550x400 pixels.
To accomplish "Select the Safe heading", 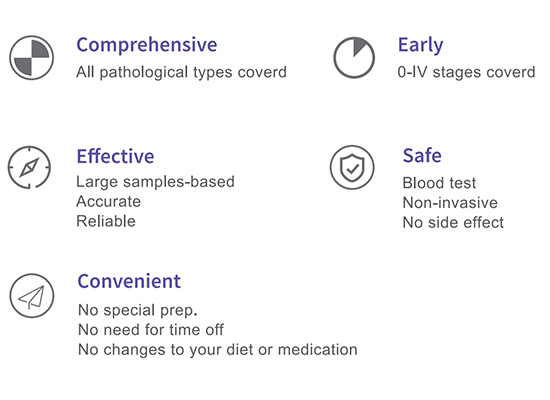I will tap(422, 155).
